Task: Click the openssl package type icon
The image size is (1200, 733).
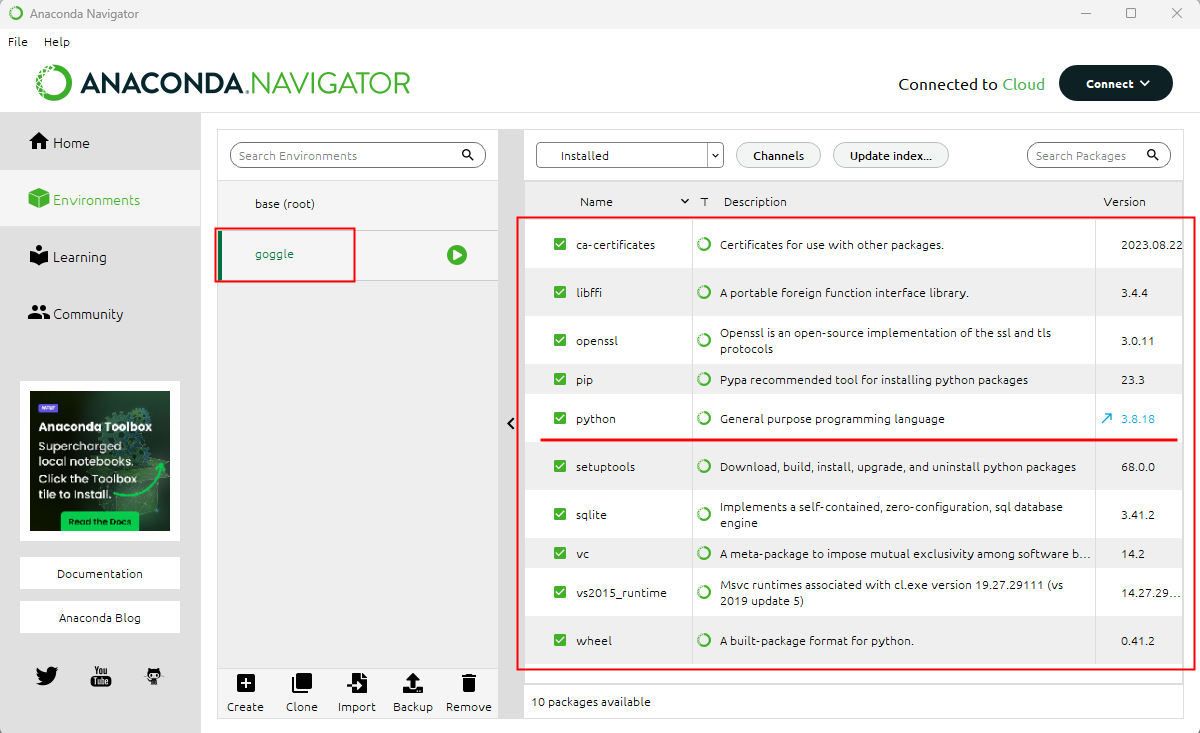Action: [x=704, y=340]
